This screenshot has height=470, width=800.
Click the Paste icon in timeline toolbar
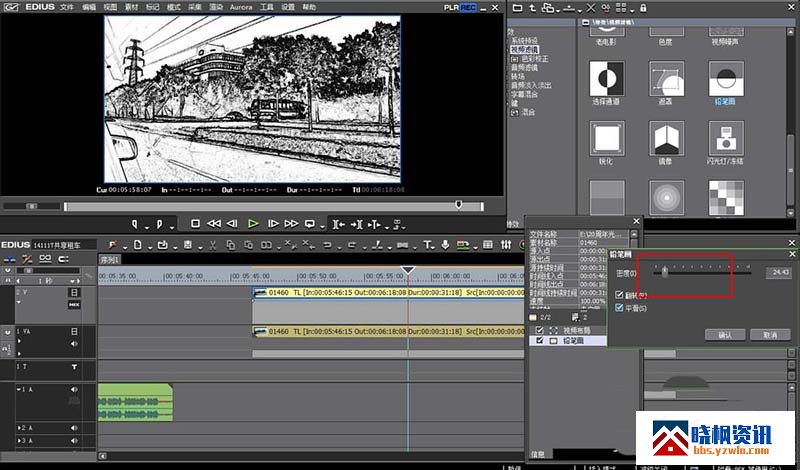pyautogui.click(x=248, y=245)
